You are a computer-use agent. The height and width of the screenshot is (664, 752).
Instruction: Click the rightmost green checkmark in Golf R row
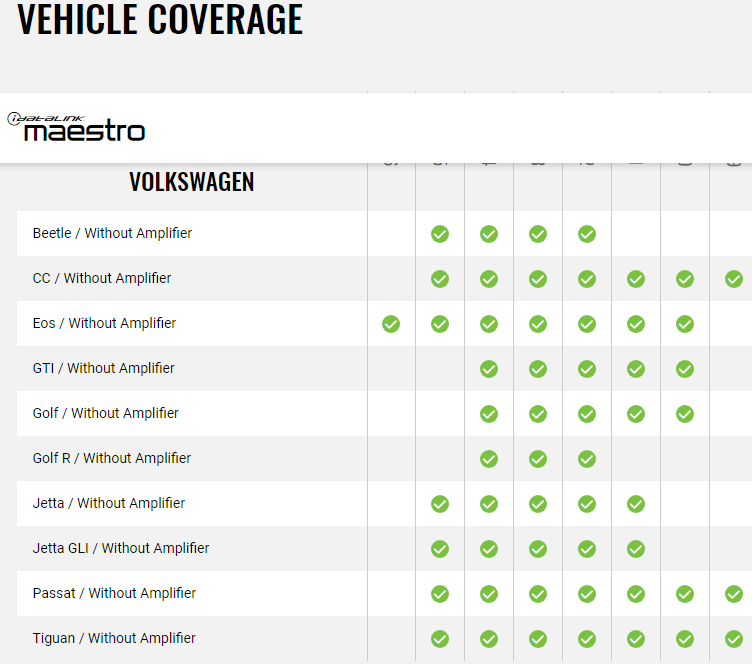point(587,459)
